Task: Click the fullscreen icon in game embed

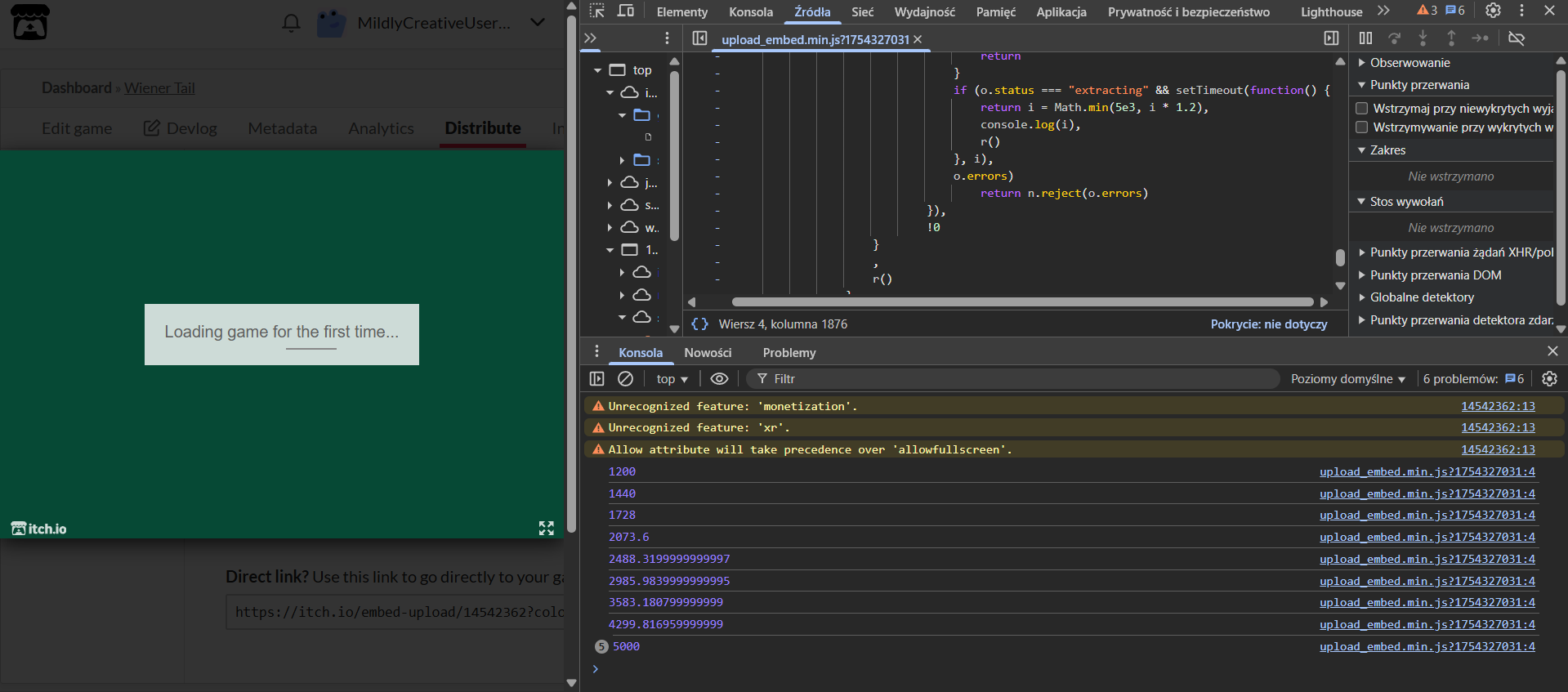Action: pyautogui.click(x=547, y=529)
